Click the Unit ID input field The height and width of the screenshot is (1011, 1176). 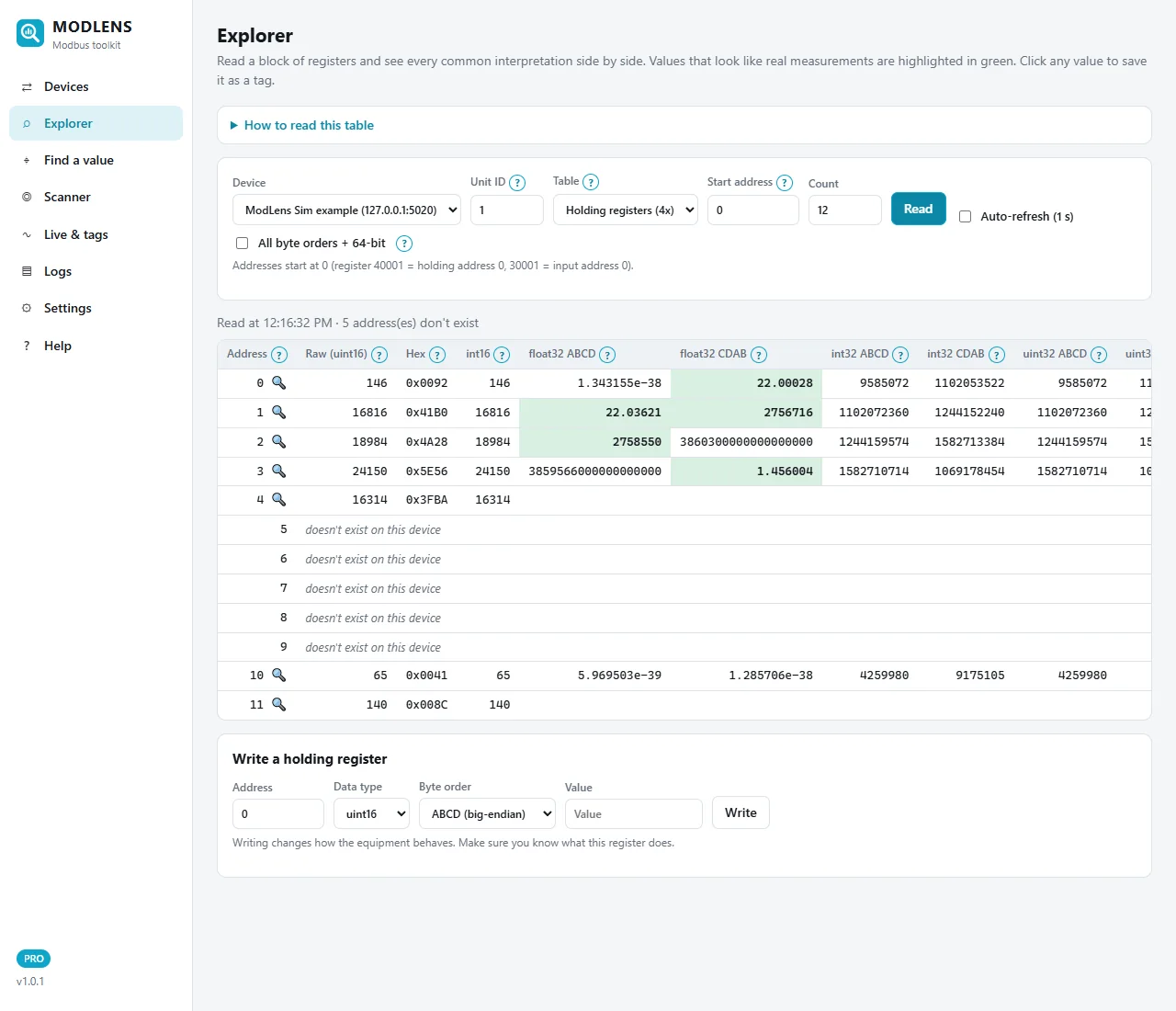tap(507, 210)
